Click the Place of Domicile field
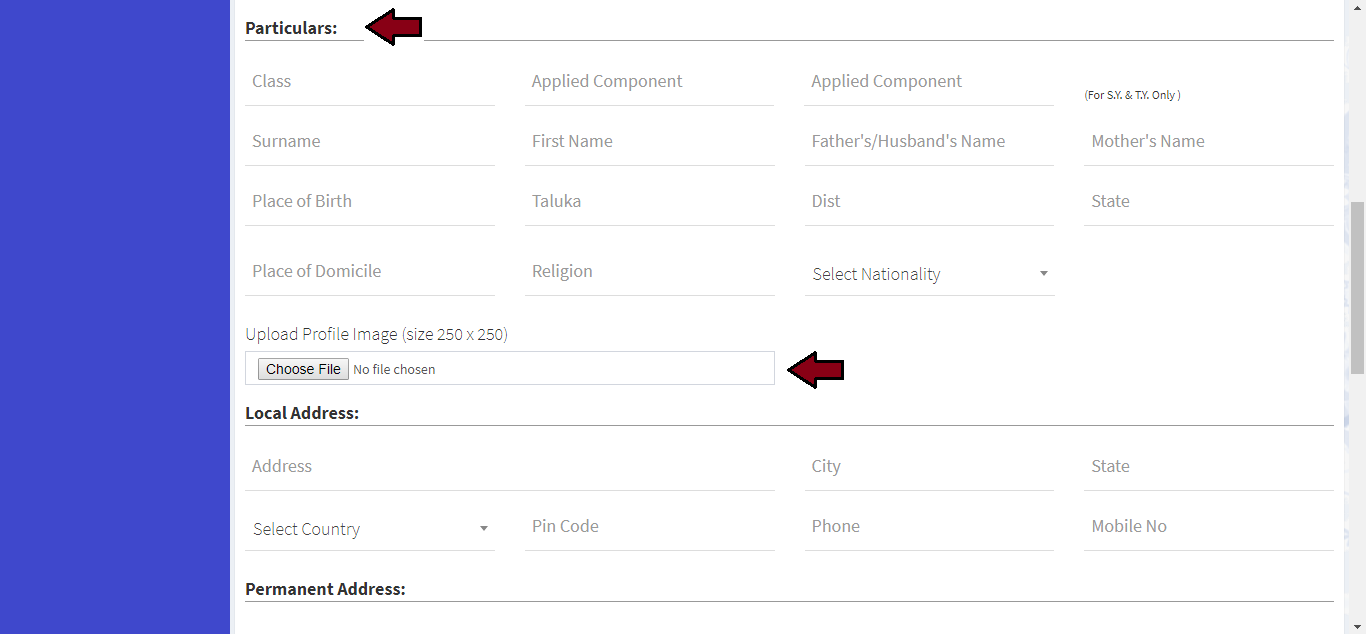Screen dimensions: 1366x634 (x=370, y=272)
